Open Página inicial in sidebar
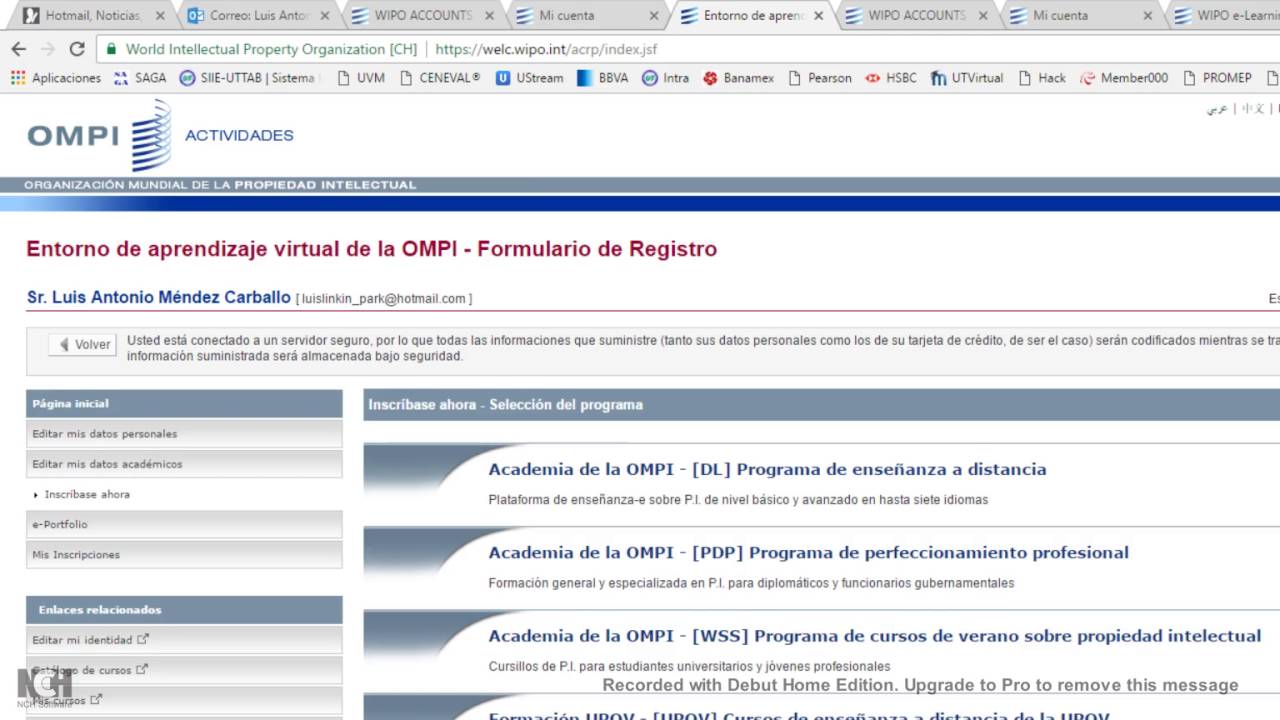This screenshot has height=720, width=1280. coord(184,404)
